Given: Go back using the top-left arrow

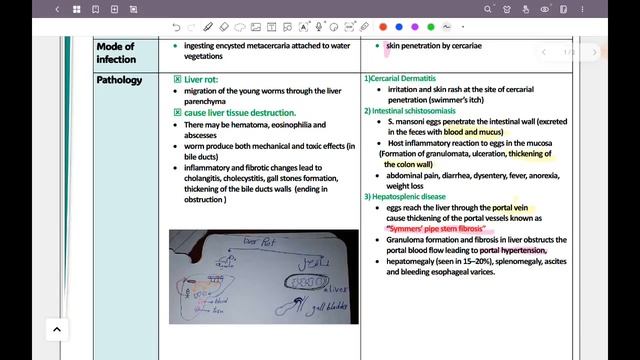Looking at the screenshot, I should (x=57, y=9).
